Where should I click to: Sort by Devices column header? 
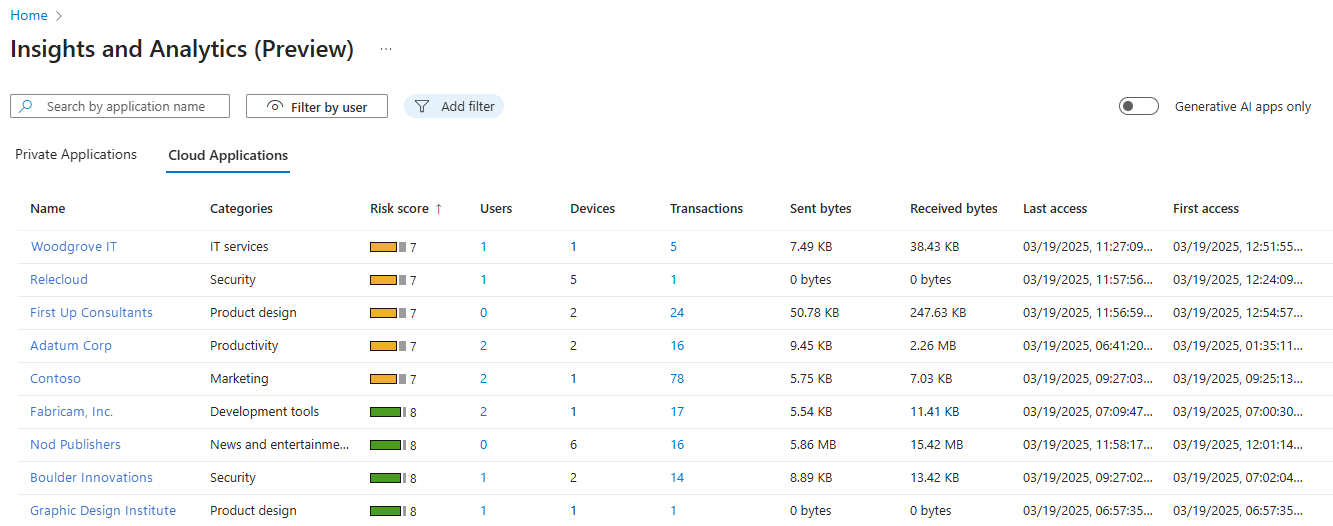coord(592,209)
